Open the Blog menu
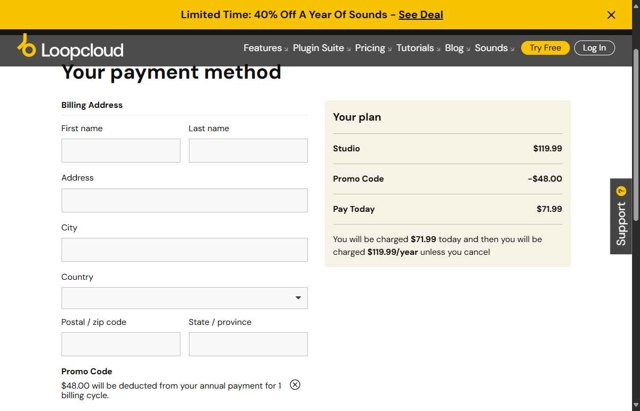The width and height of the screenshot is (640, 411). [457, 48]
